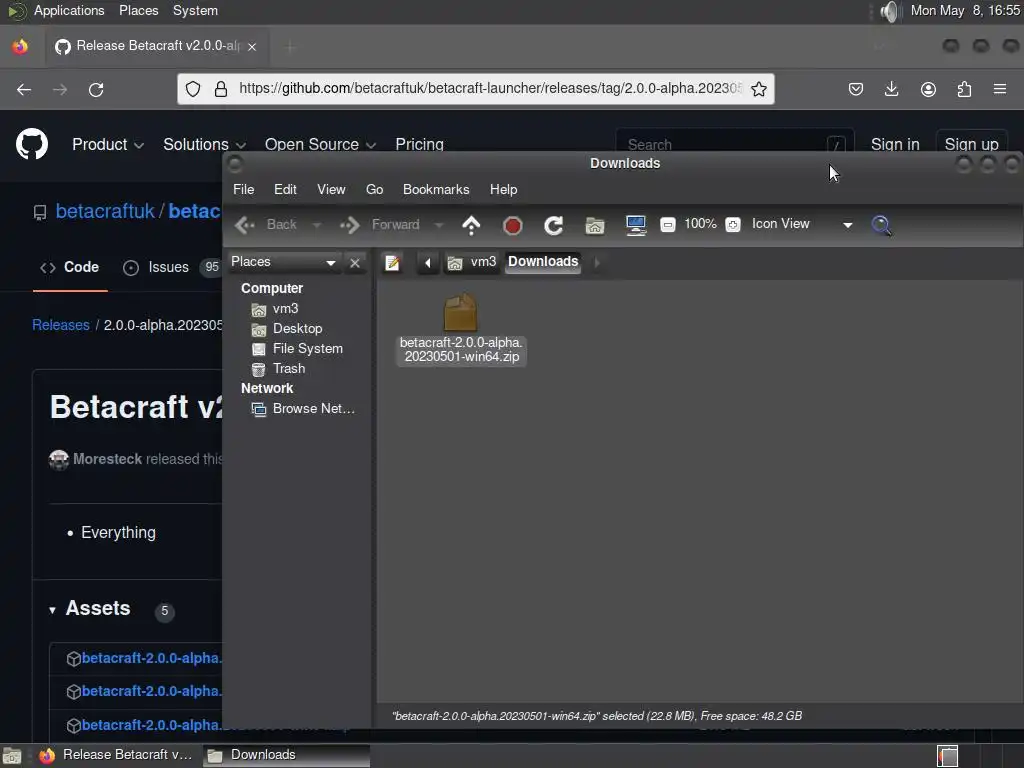Click the Back button in file manager
The height and width of the screenshot is (768, 1024).
pyautogui.click(x=266, y=225)
